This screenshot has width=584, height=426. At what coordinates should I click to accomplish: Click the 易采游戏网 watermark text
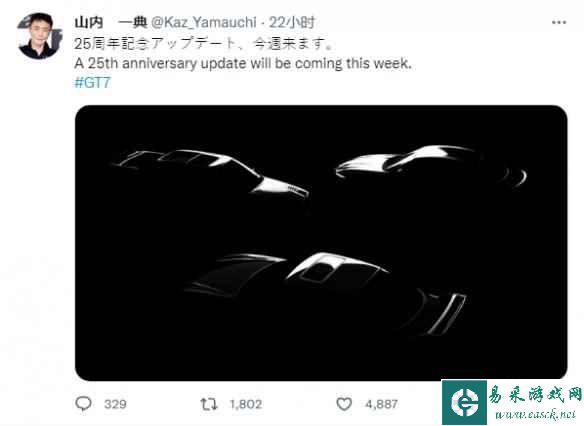point(535,395)
